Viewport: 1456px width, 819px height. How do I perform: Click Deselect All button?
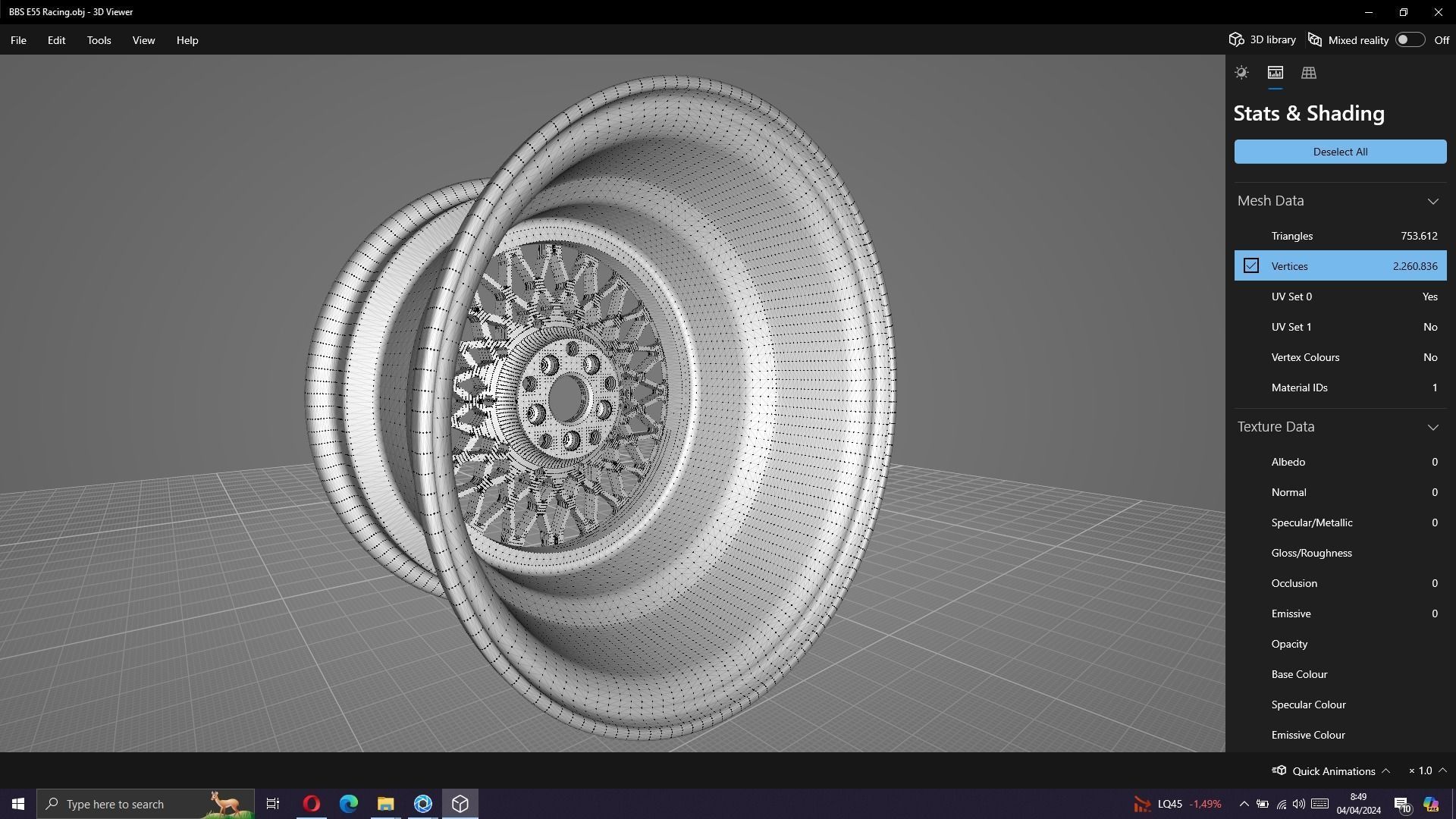1340,152
